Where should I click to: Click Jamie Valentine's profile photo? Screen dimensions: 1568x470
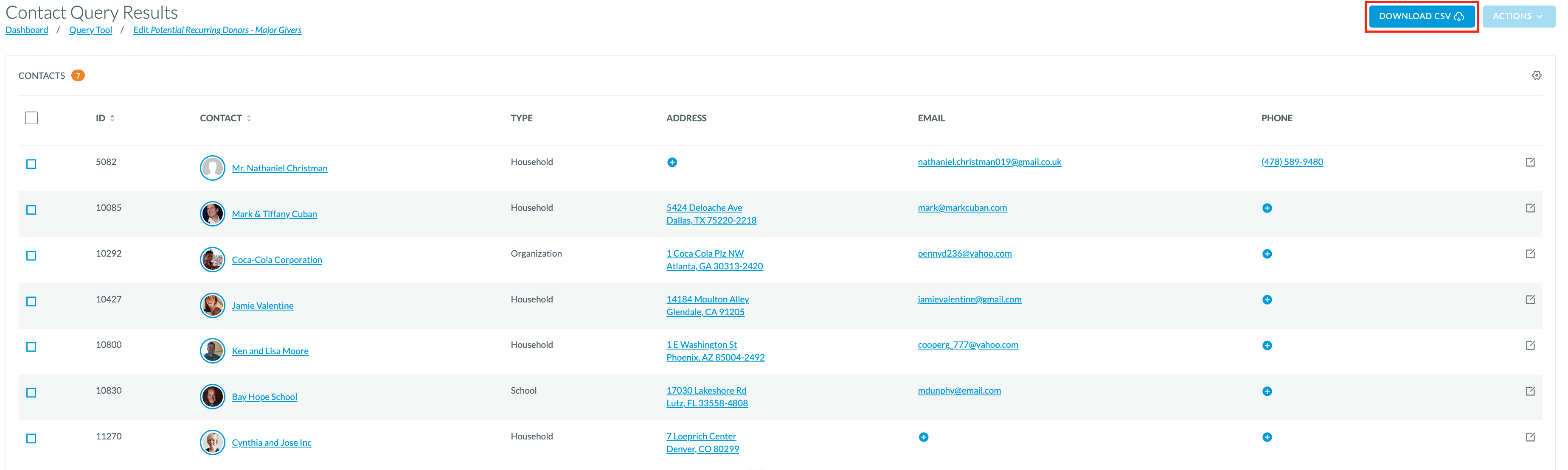tap(212, 305)
